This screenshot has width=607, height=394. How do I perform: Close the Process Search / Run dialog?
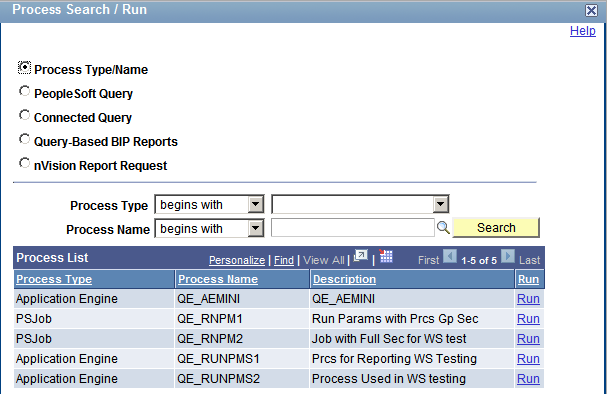591,10
